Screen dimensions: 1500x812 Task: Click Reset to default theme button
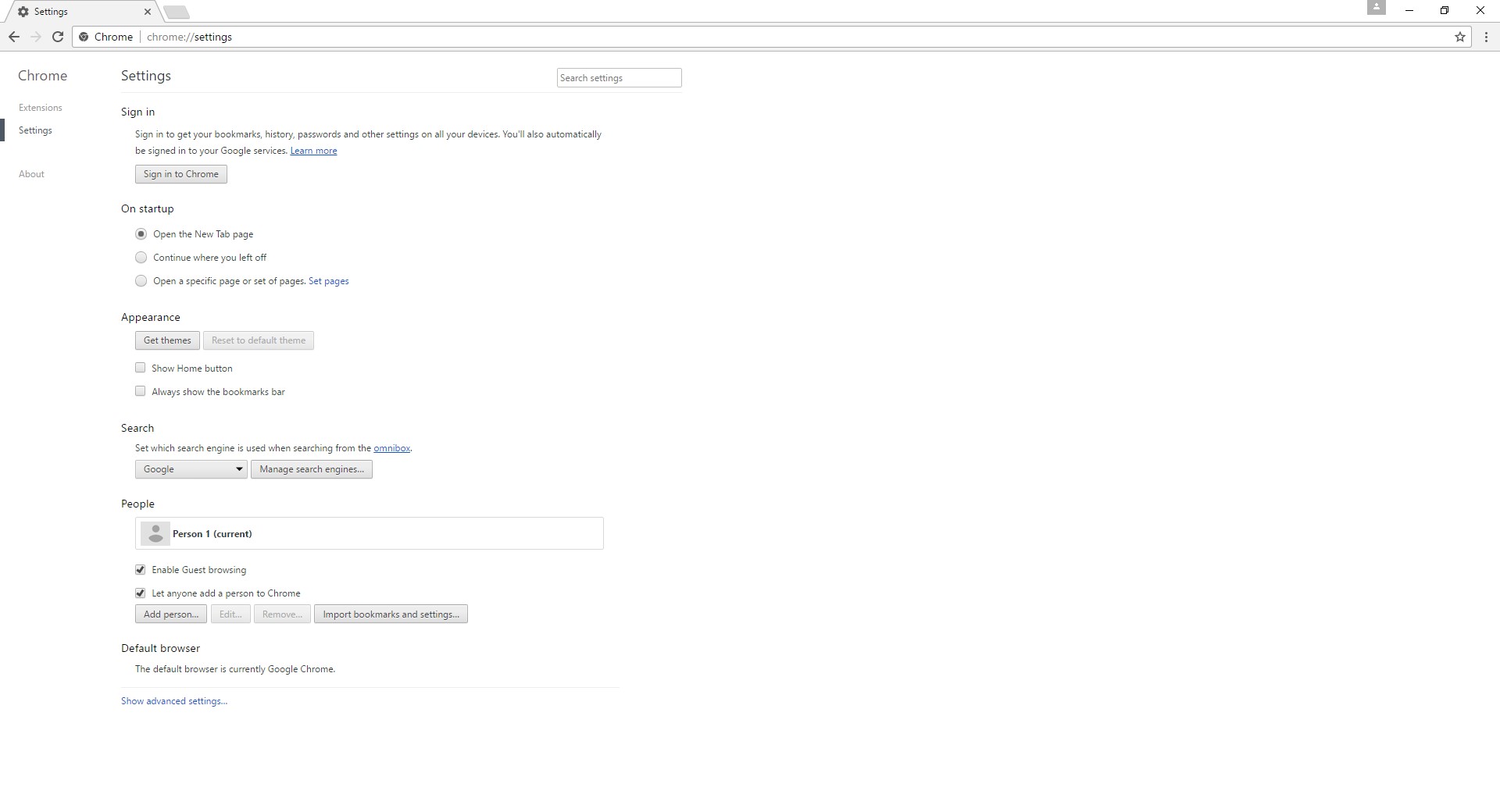[259, 340]
